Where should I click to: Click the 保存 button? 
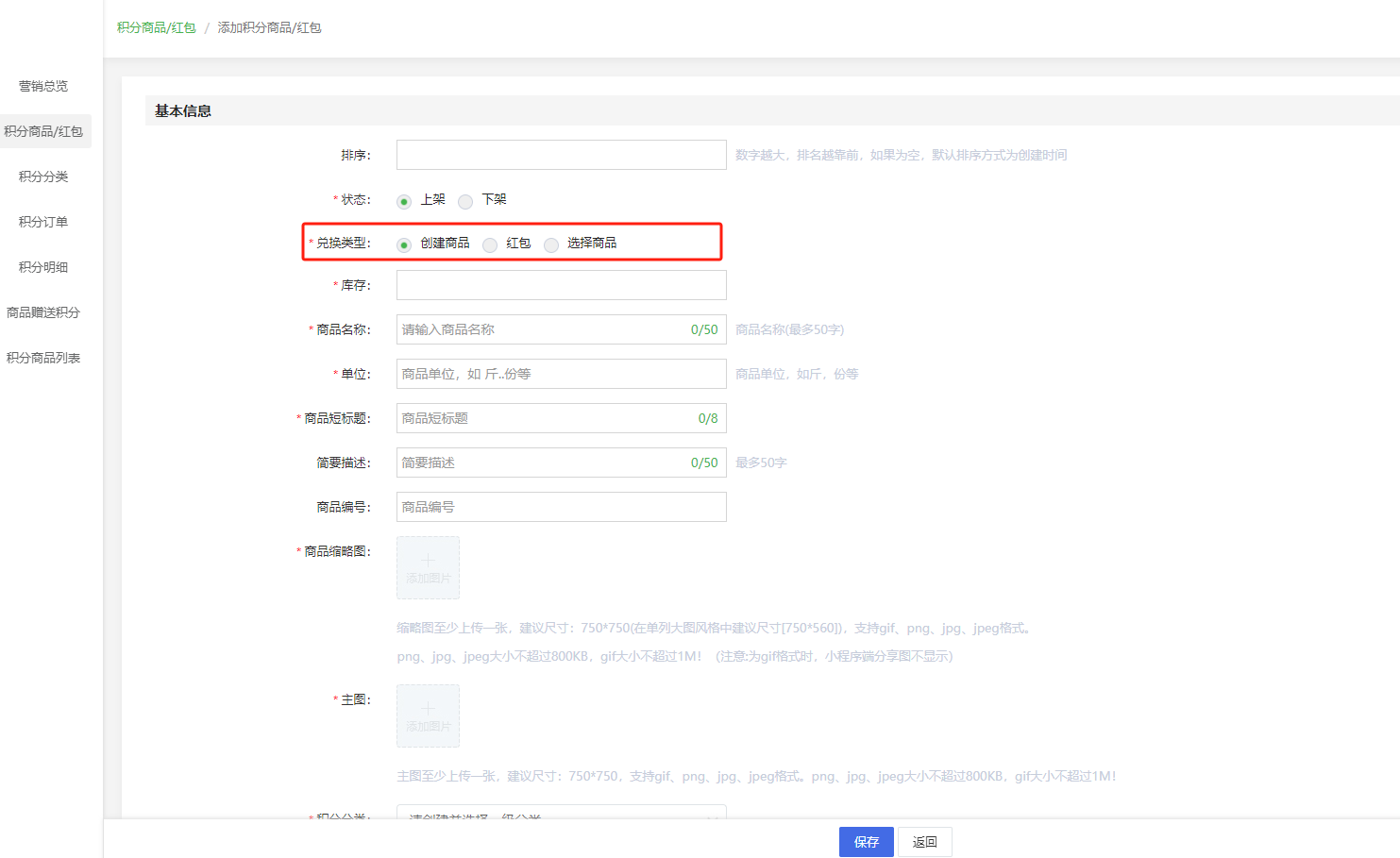tap(866, 842)
